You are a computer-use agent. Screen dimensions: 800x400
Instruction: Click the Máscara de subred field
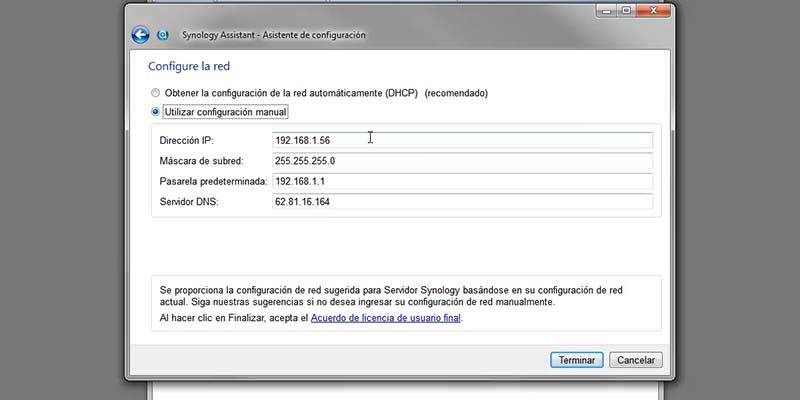coord(462,161)
